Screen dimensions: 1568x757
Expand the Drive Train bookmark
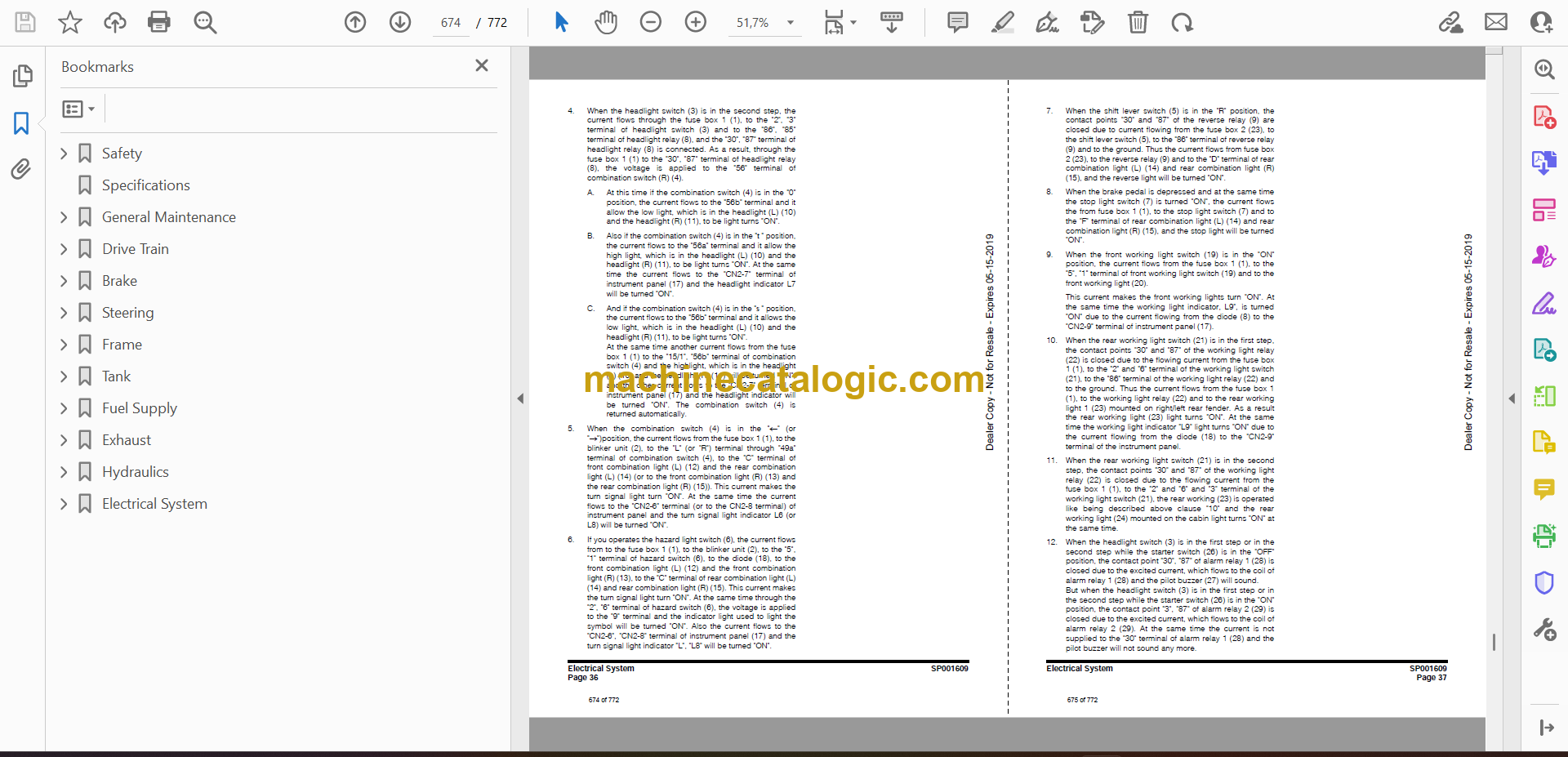click(64, 248)
